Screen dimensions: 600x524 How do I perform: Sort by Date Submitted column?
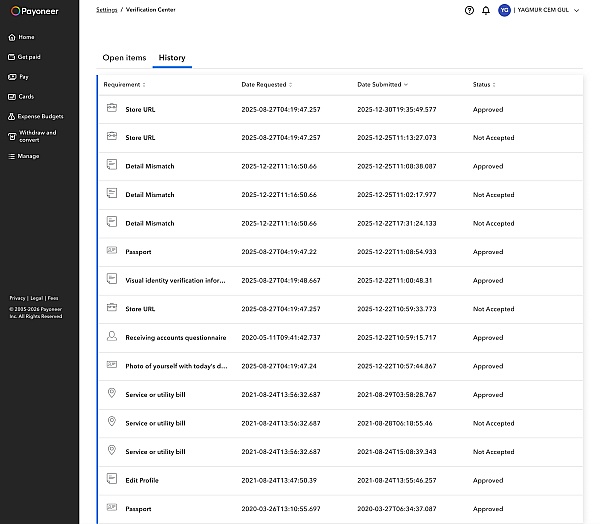[x=382, y=85]
